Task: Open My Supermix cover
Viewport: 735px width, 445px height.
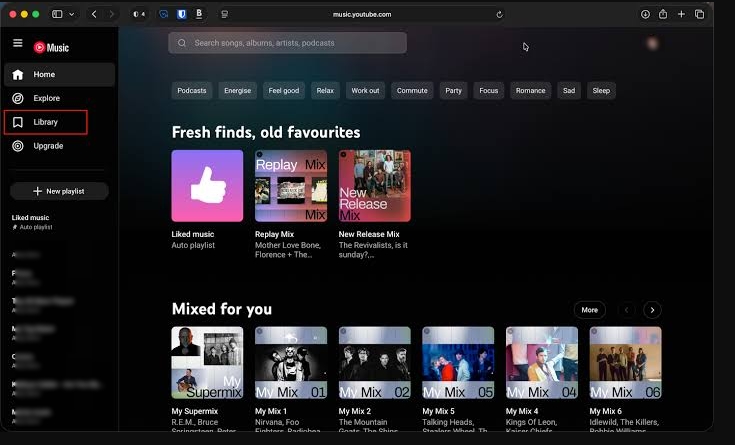Action: tap(207, 362)
